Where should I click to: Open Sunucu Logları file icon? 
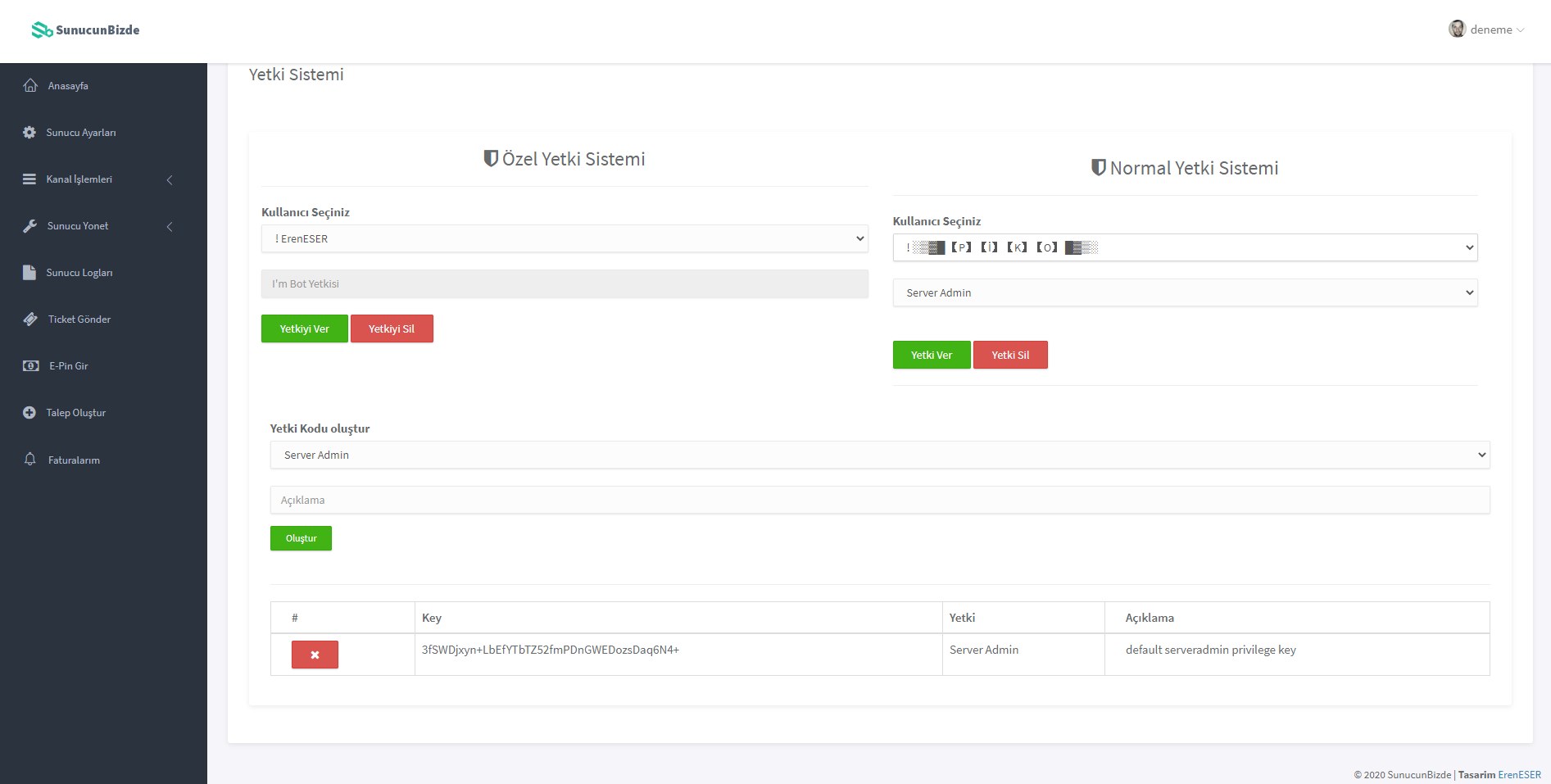tap(29, 273)
